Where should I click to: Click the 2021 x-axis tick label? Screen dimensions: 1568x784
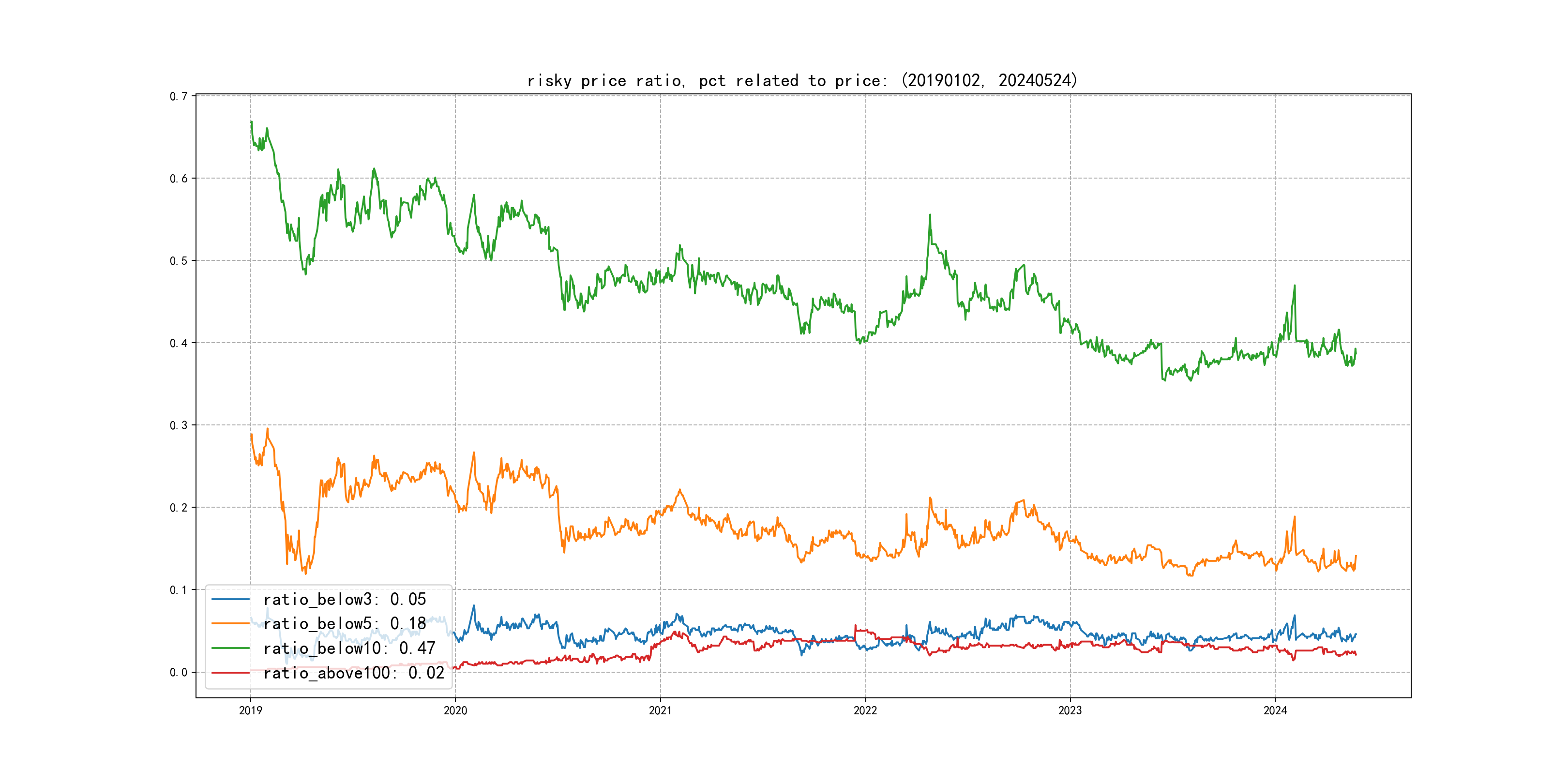[x=661, y=710]
